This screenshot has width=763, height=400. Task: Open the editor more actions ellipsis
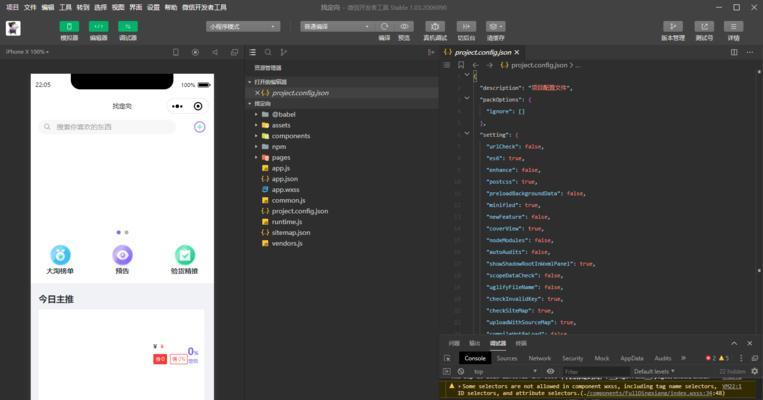click(x=749, y=52)
